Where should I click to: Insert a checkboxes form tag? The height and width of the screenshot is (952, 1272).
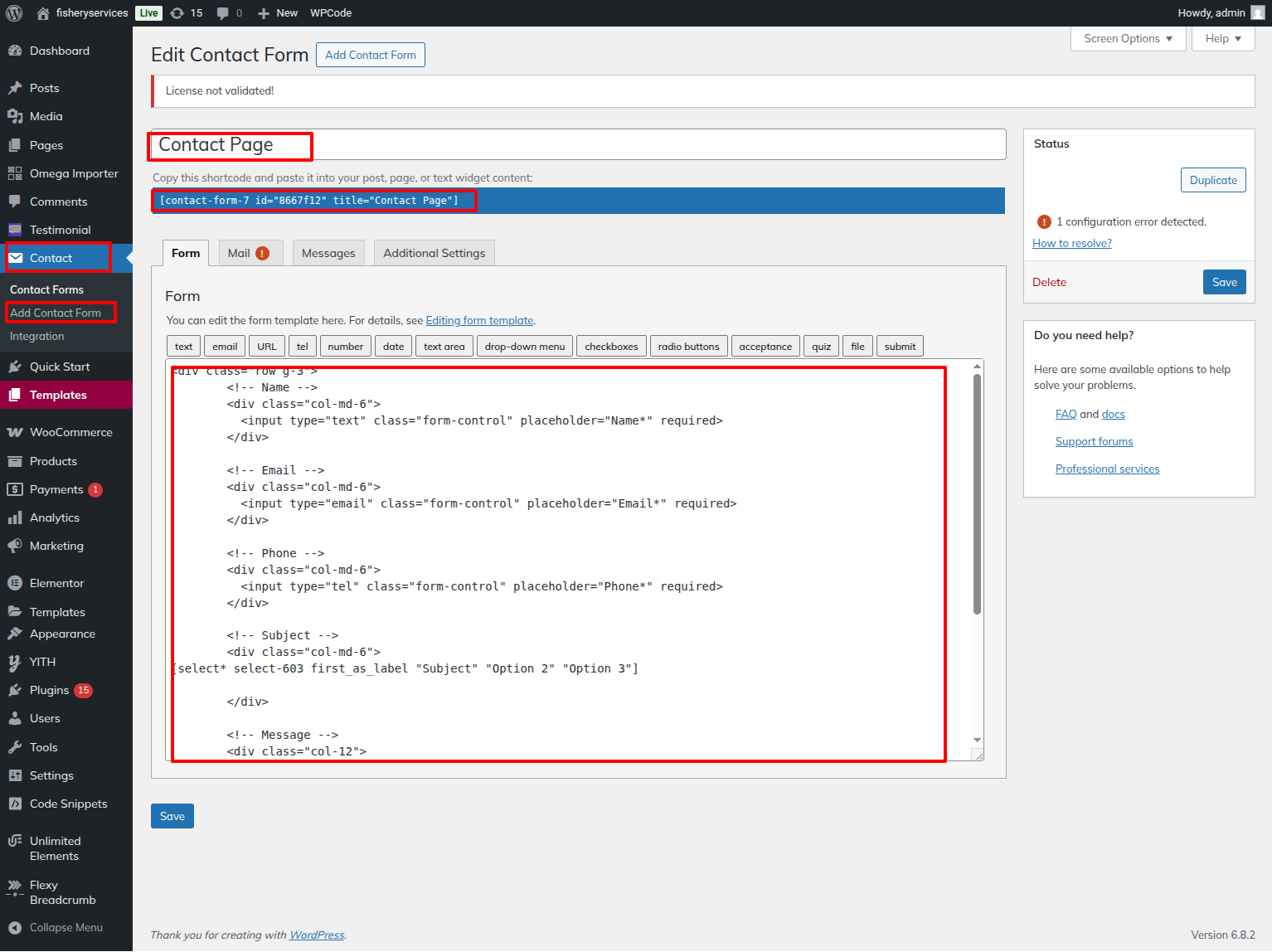pos(611,347)
